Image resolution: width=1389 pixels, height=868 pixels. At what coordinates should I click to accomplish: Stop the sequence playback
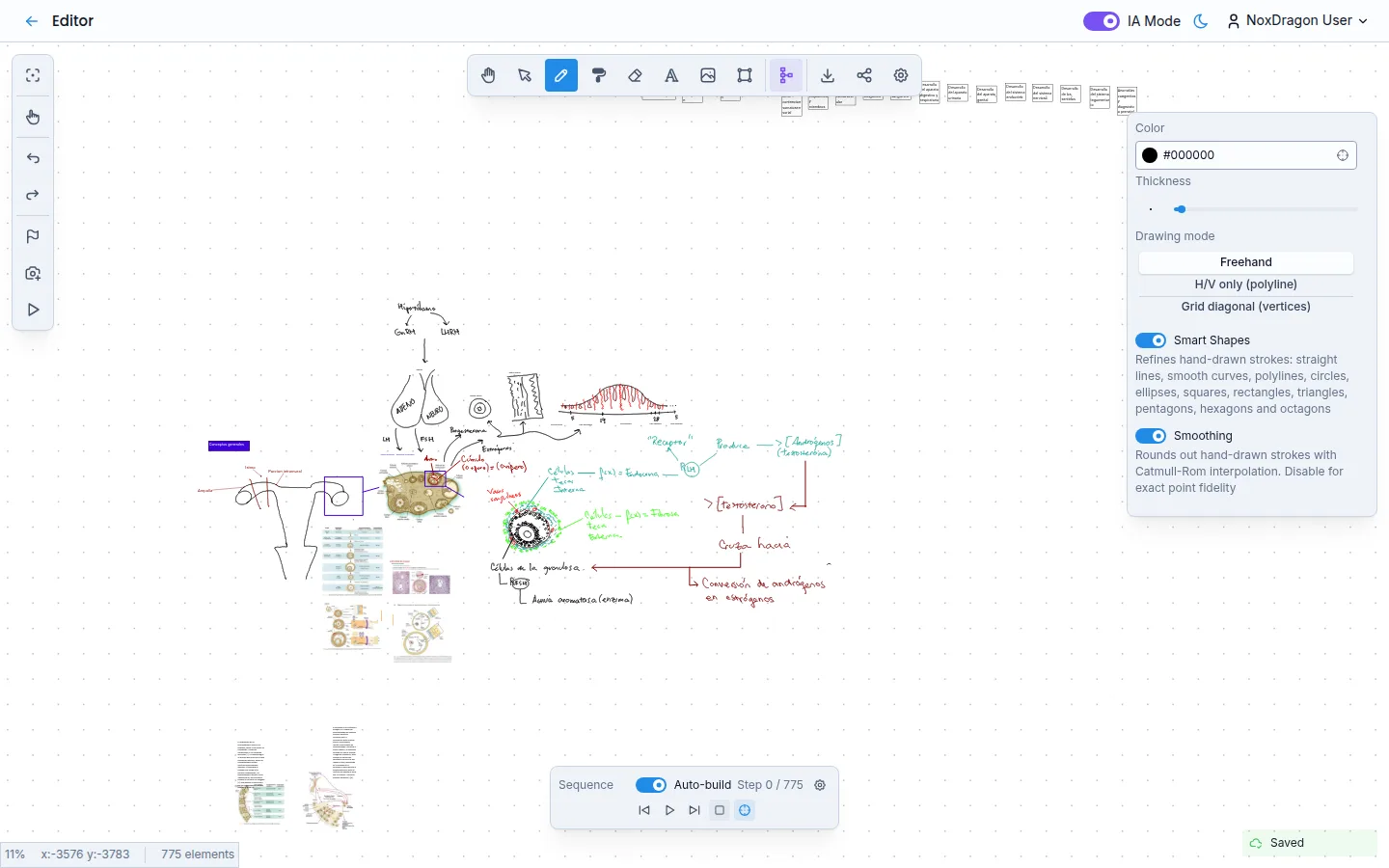(720, 810)
